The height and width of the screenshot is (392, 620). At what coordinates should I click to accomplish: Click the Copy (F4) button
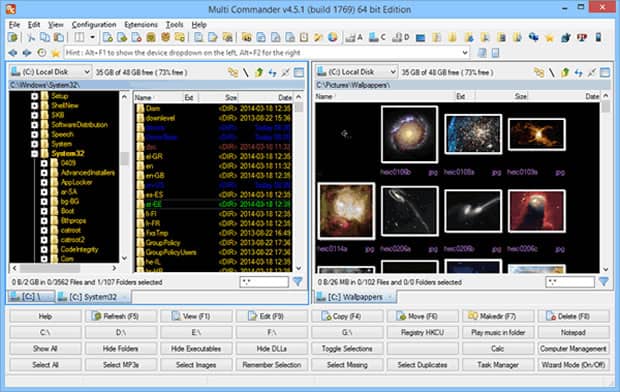click(347, 316)
